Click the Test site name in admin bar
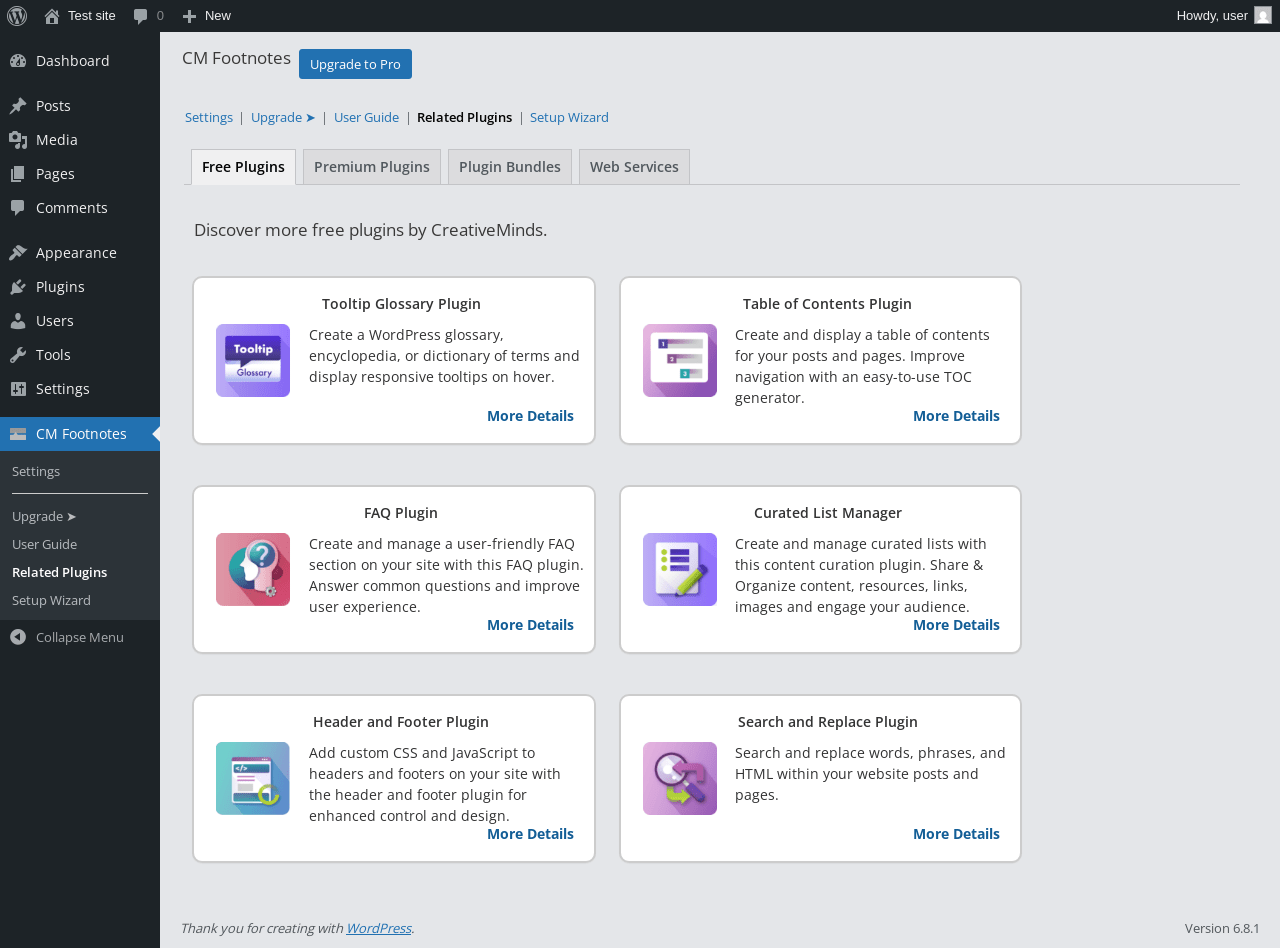 click(x=92, y=16)
